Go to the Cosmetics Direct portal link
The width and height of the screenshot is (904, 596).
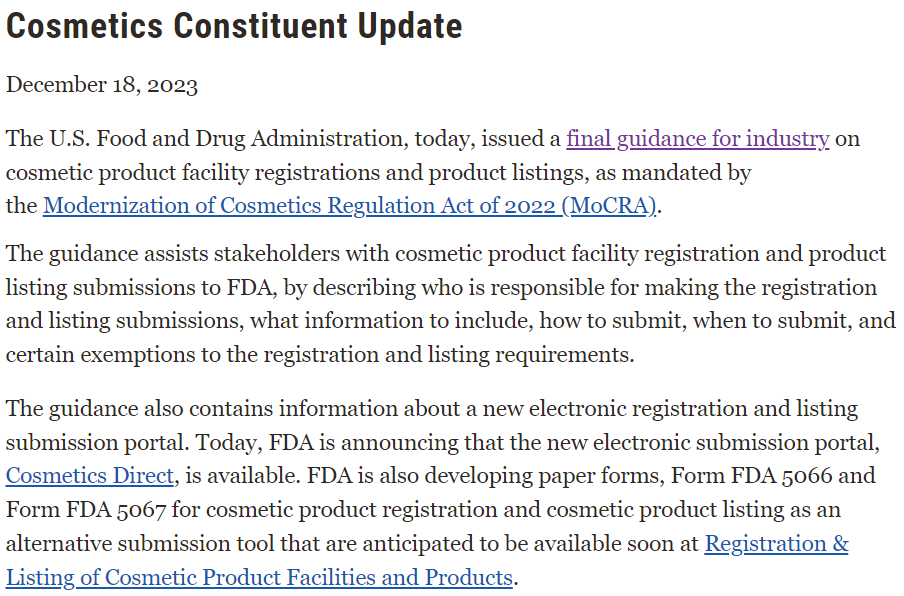tap(91, 475)
